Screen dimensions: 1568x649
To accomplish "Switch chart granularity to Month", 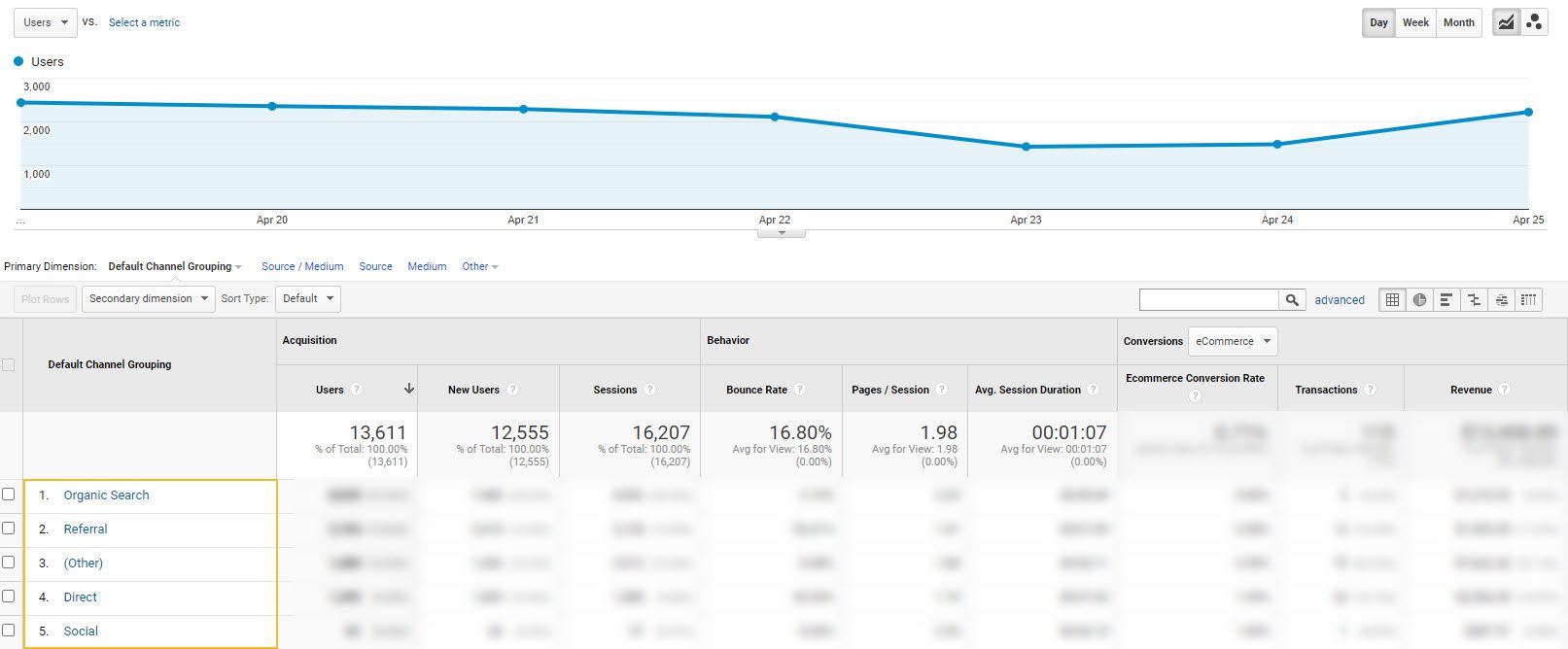I will coord(1458,22).
